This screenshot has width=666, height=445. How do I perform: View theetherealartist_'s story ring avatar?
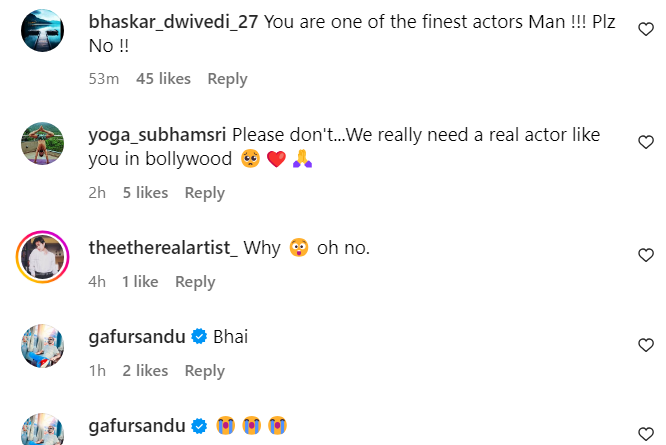point(43,258)
